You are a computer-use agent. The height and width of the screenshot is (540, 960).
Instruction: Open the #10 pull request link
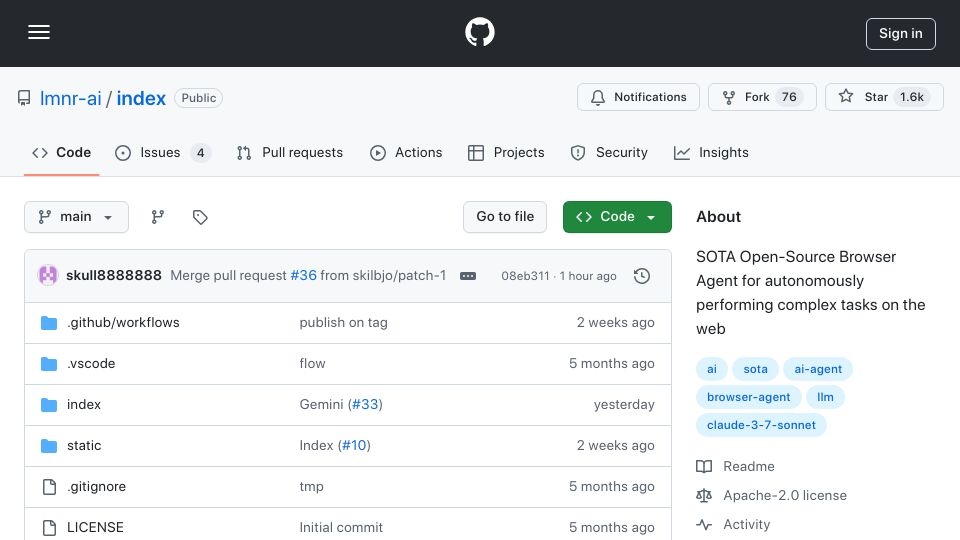click(x=354, y=446)
